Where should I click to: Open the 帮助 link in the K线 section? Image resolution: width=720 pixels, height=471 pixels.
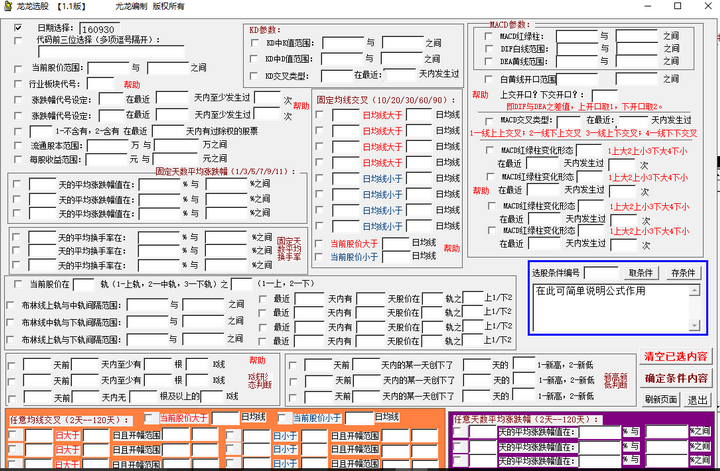[257, 360]
